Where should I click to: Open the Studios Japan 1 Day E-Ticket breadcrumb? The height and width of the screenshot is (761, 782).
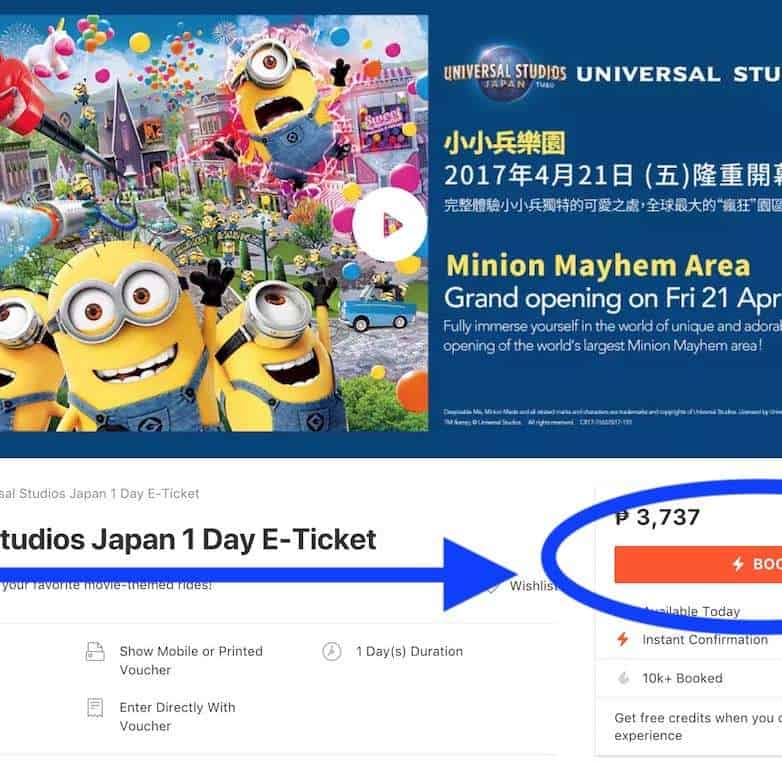(99, 494)
